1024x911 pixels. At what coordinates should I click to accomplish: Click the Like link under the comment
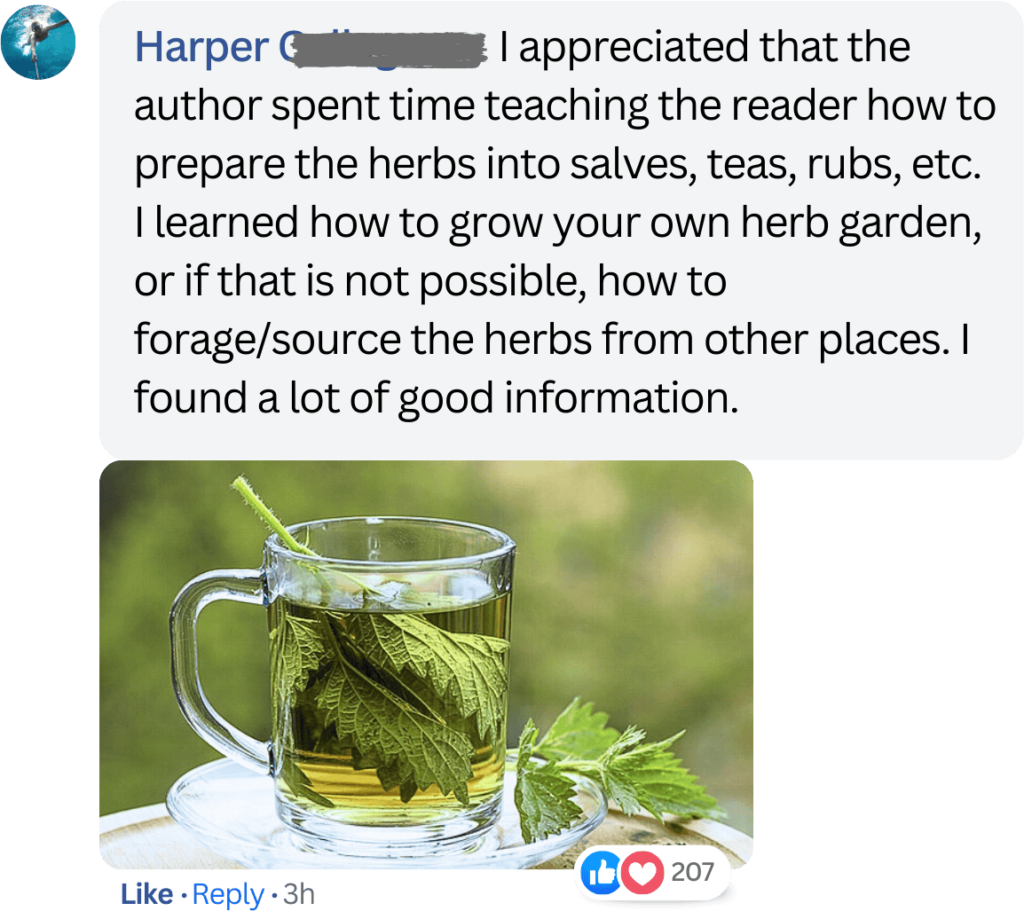tap(147, 894)
